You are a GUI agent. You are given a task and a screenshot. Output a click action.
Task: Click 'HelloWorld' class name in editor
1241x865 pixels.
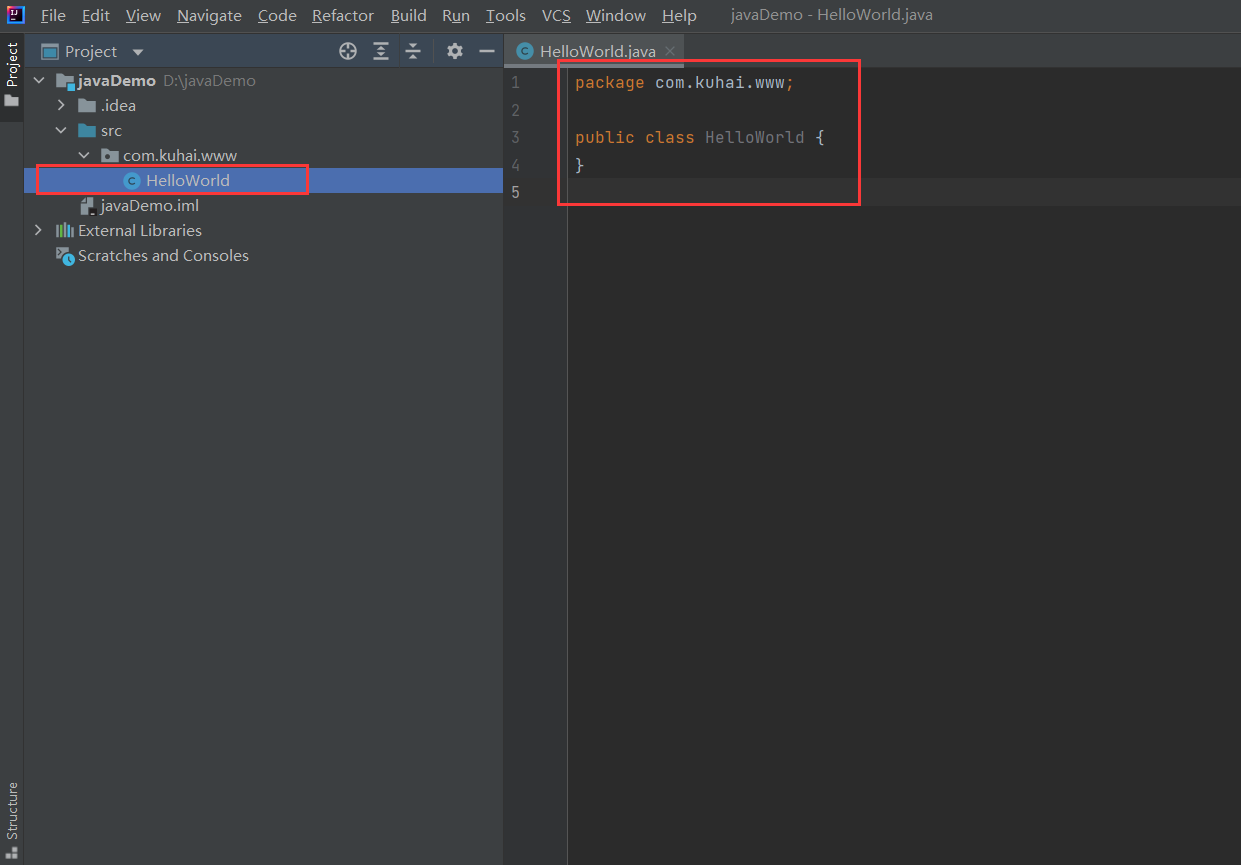(x=755, y=137)
